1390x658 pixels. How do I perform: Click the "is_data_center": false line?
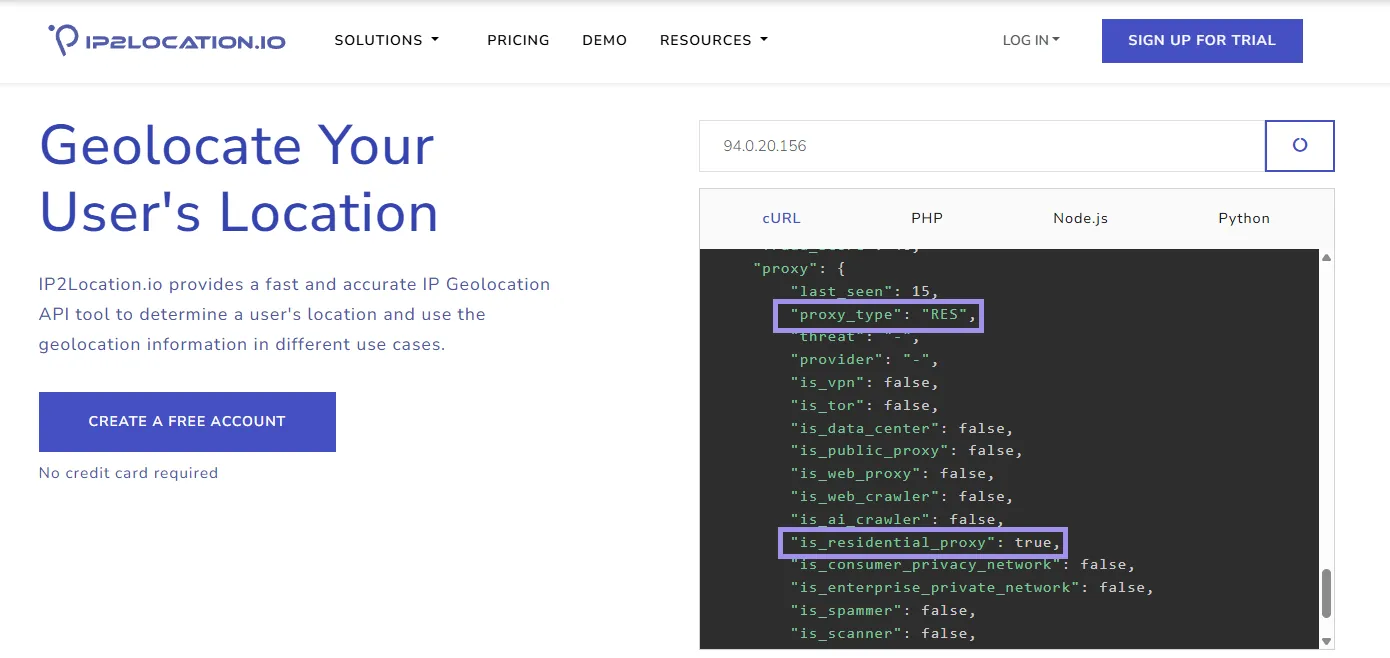902,428
